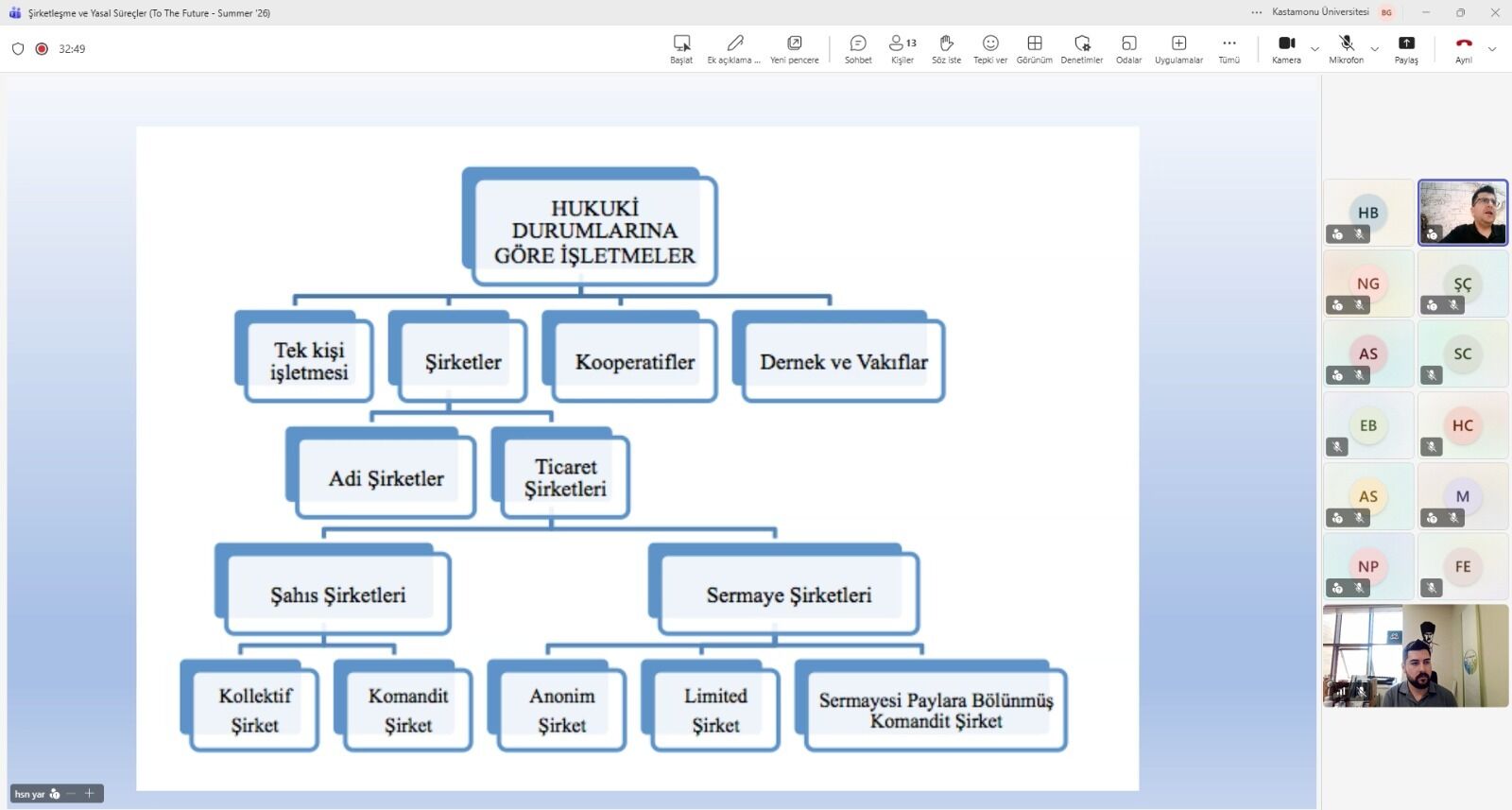Open the Odalar breakout rooms
The height and width of the screenshot is (810, 1512).
[1128, 49]
